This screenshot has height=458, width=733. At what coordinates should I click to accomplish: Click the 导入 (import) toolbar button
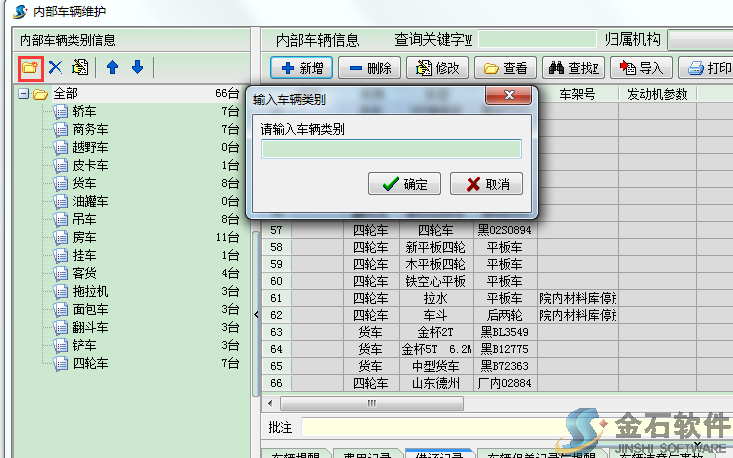tap(641, 68)
